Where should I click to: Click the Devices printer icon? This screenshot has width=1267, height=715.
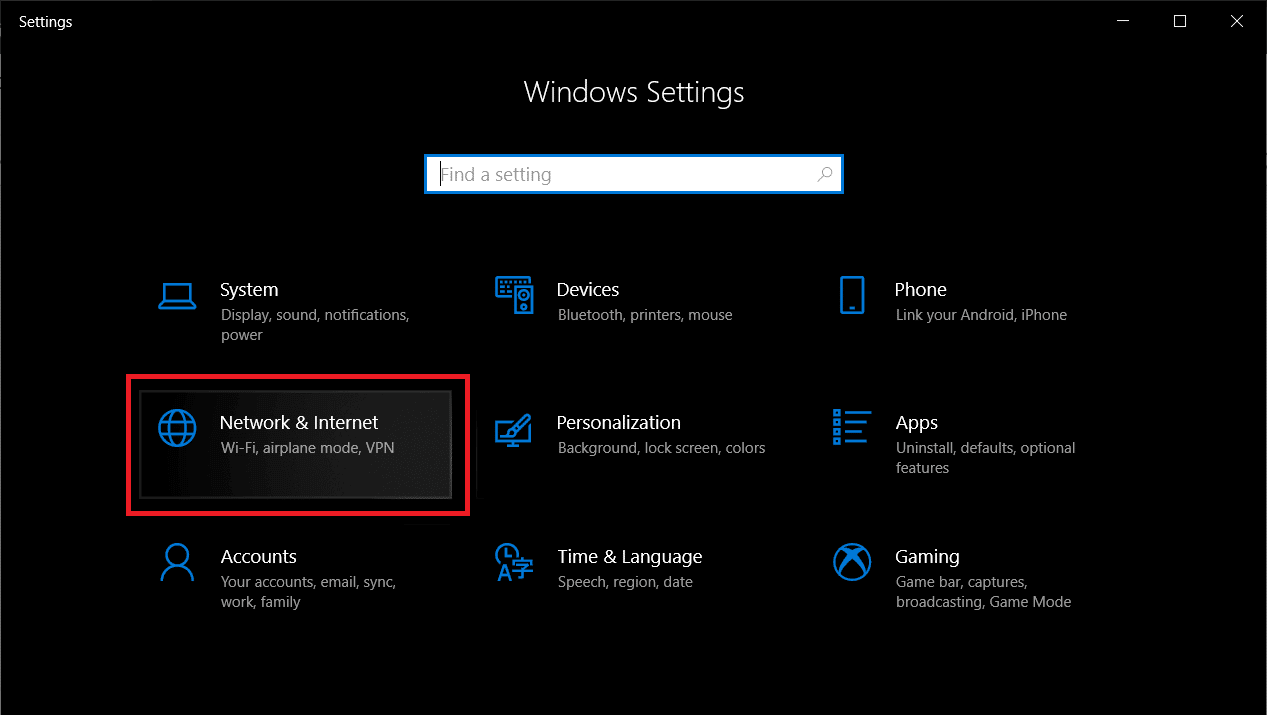515,296
